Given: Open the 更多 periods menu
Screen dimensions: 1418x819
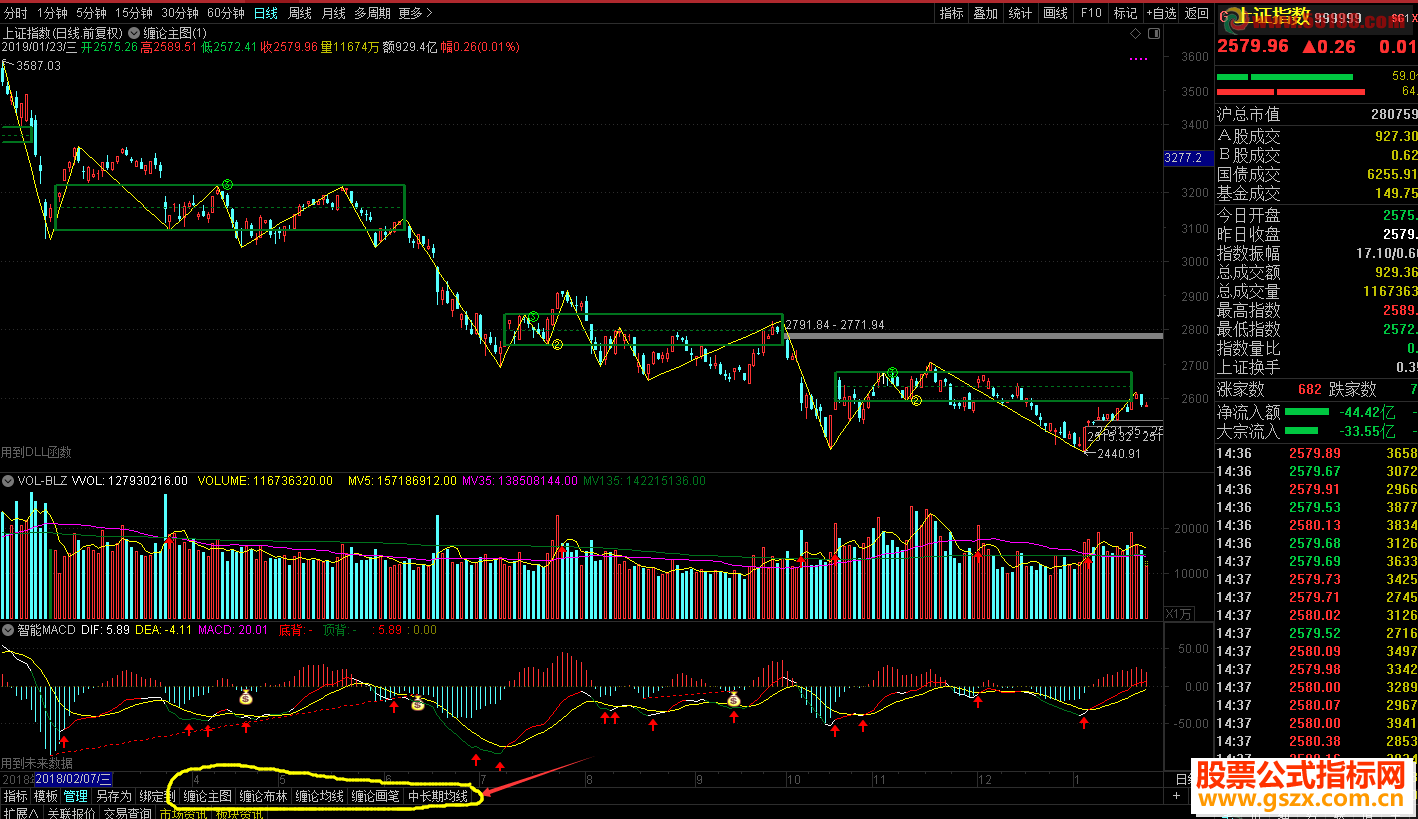Looking at the screenshot, I should coord(415,13).
